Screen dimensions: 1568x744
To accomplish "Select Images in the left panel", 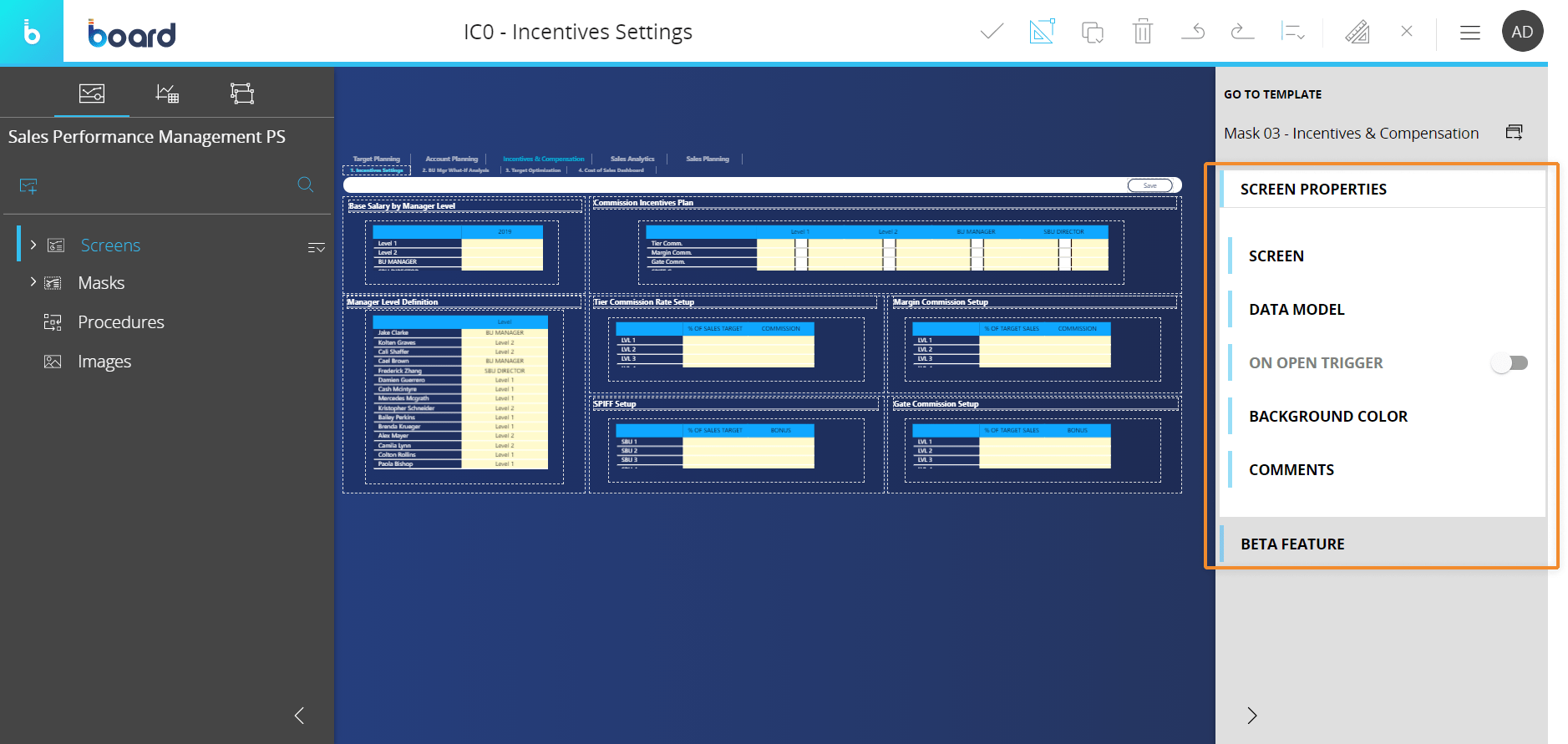I will 104,362.
